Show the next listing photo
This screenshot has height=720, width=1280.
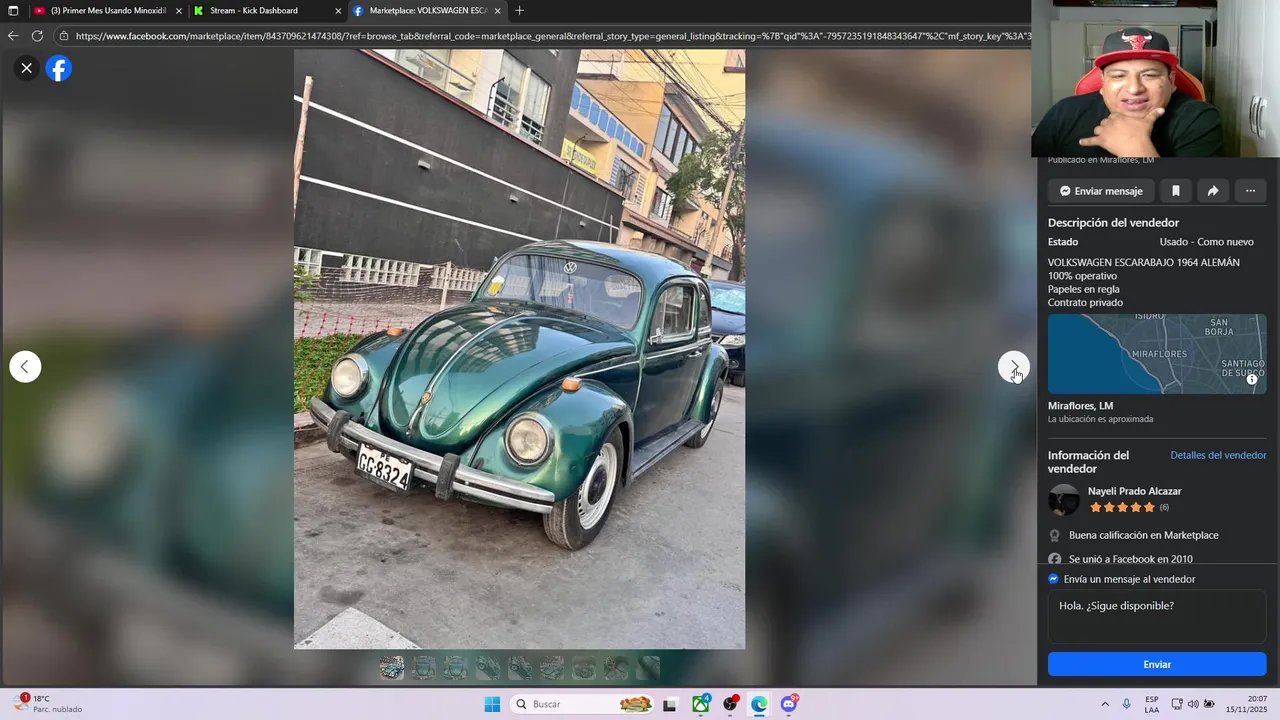point(1014,367)
